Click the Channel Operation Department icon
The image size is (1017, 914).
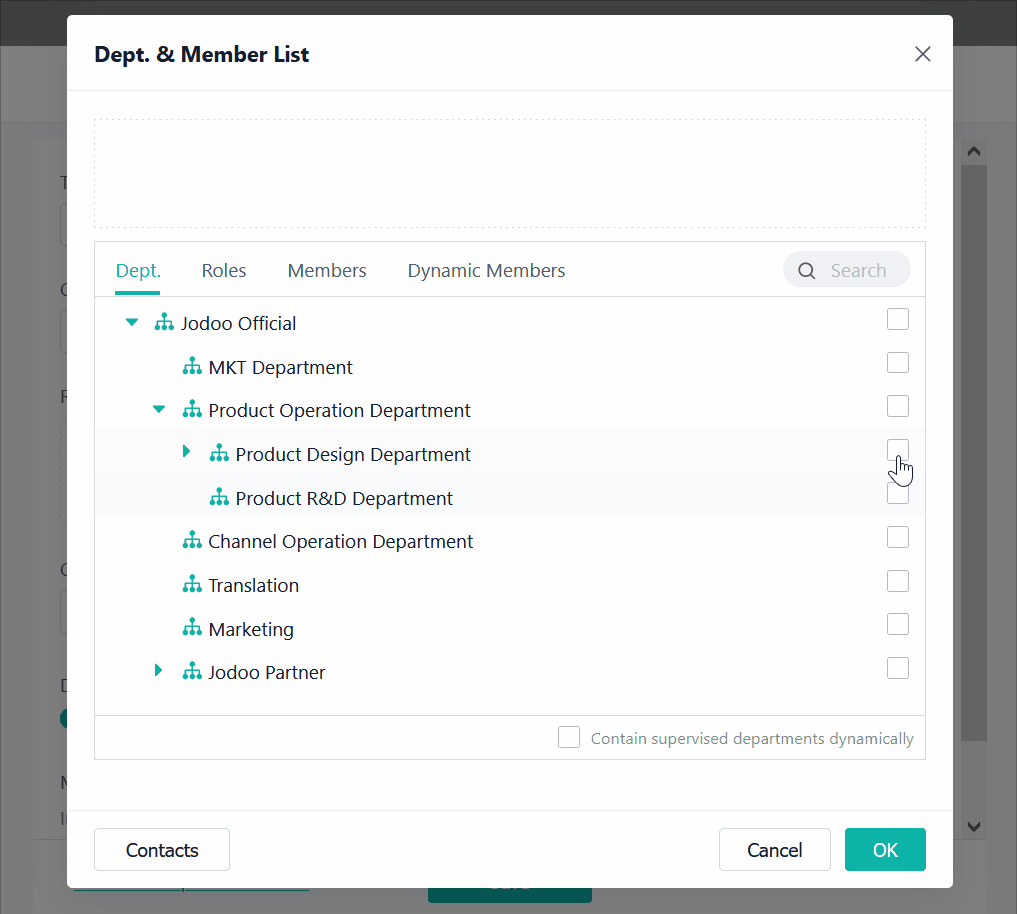coord(192,541)
